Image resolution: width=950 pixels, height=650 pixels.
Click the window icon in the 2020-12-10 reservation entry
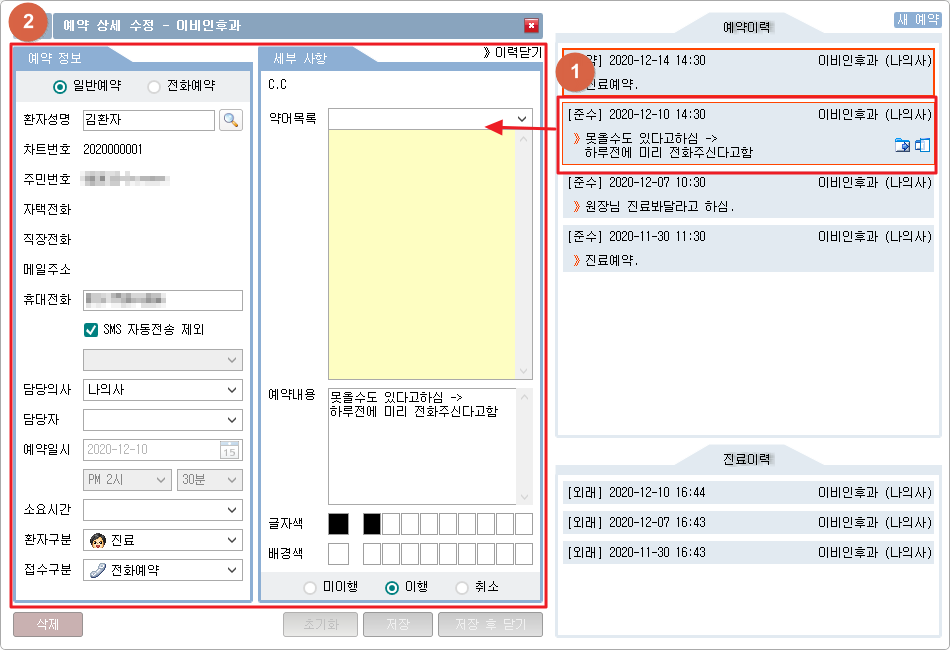point(922,145)
